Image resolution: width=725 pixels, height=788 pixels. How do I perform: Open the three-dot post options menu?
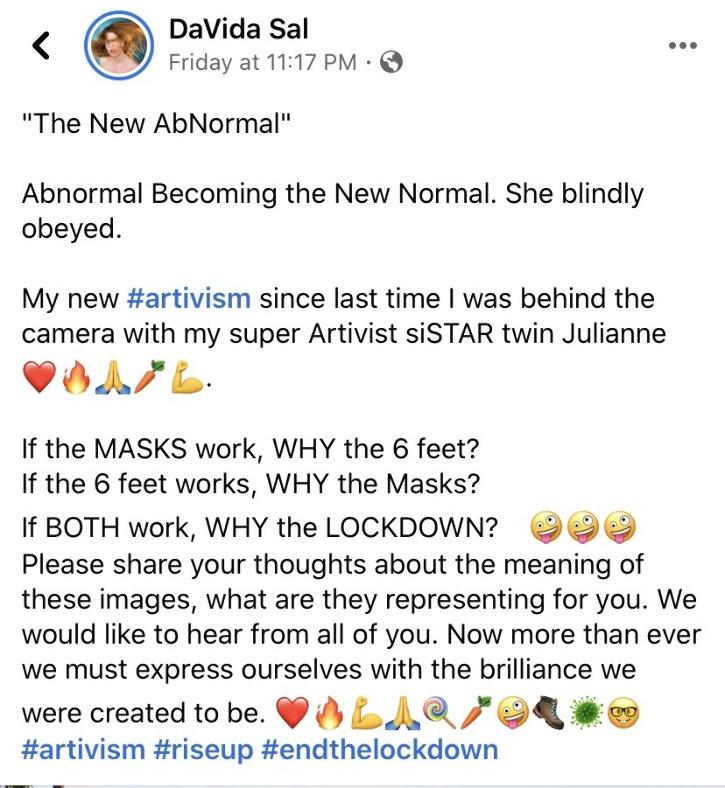point(682,46)
